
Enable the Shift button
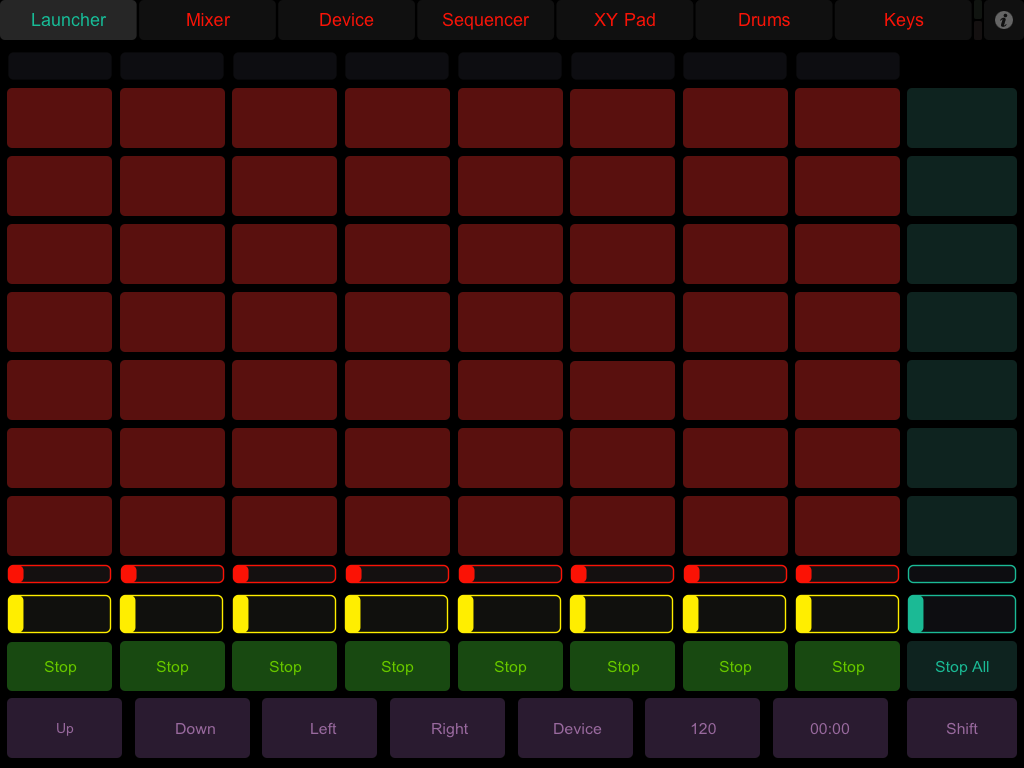click(961, 728)
